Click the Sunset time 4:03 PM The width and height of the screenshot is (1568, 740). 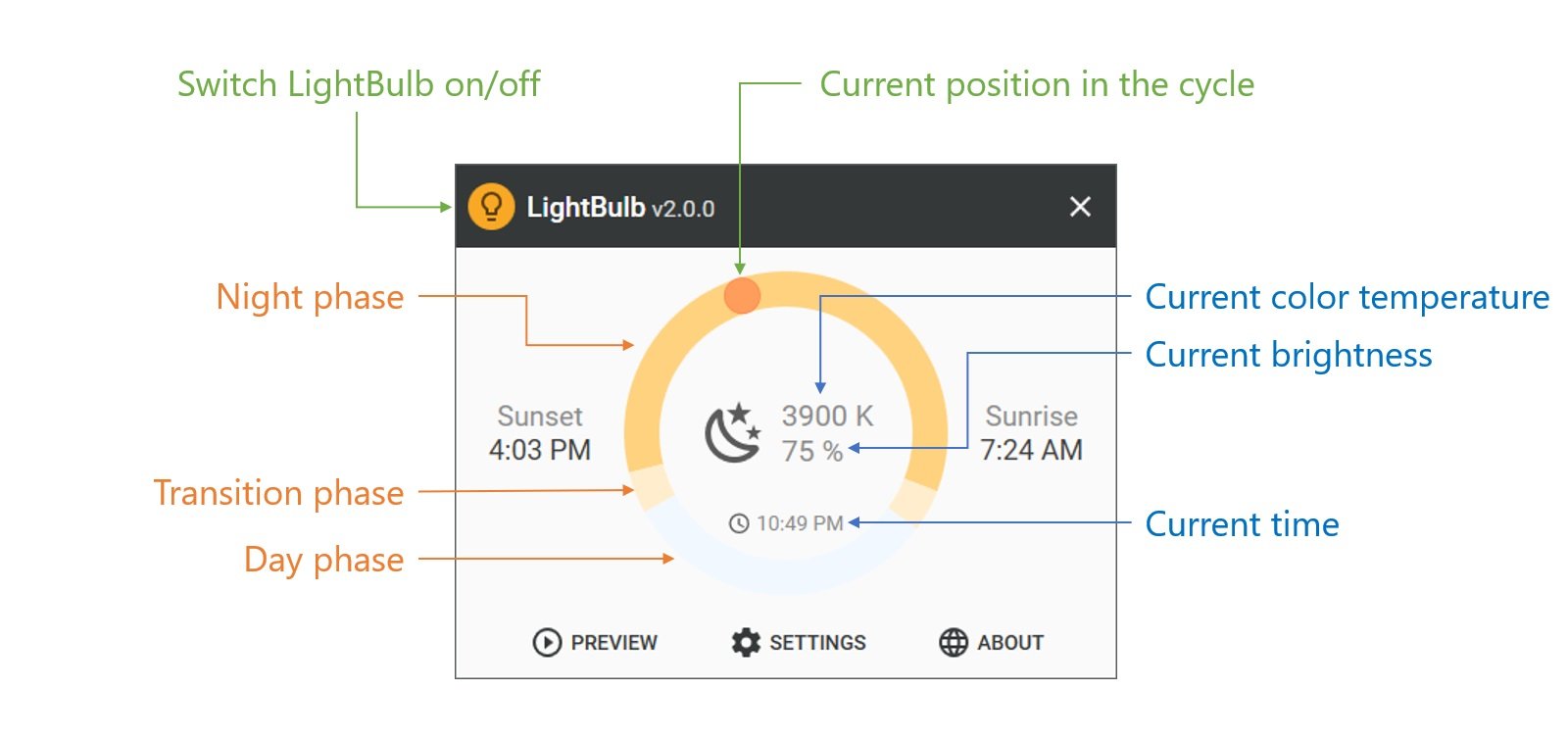coord(540,450)
